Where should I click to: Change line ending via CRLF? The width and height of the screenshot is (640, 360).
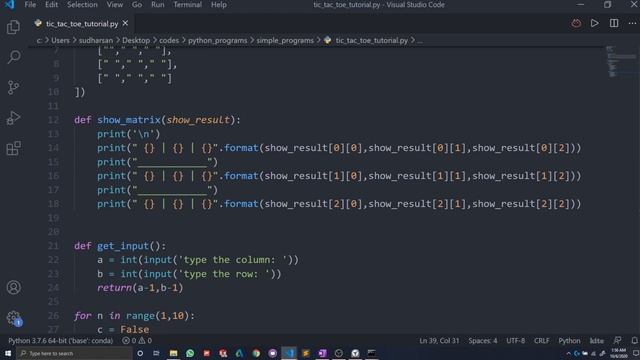pyautogui.click(x=542, y=340)
